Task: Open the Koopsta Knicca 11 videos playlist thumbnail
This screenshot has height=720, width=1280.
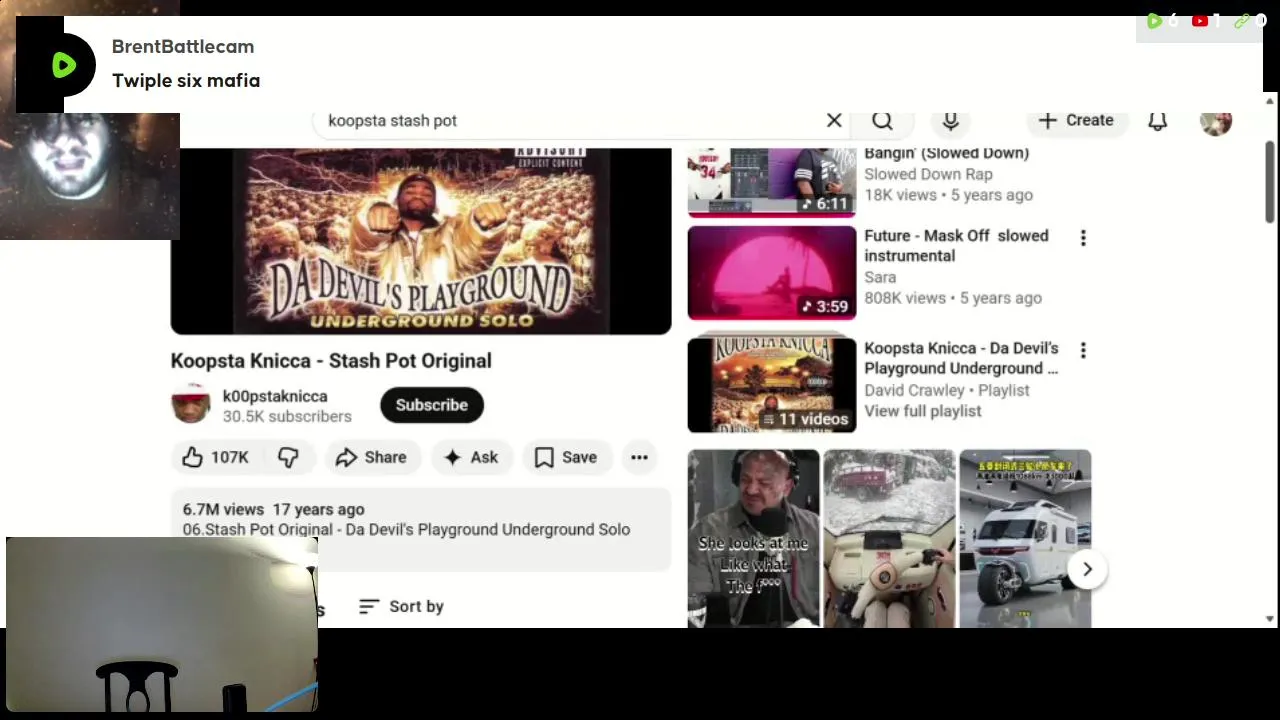Action: 772,385
